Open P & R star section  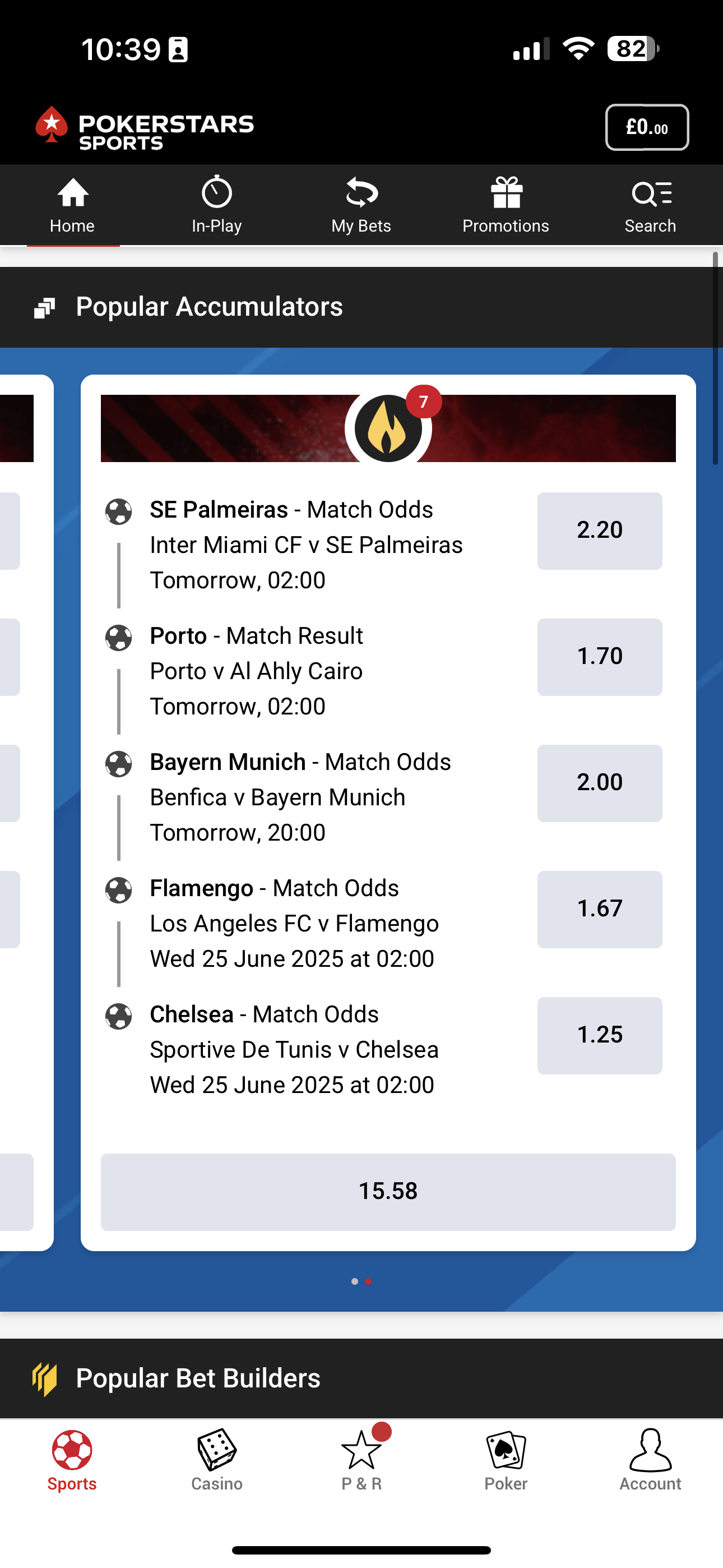361,1460
